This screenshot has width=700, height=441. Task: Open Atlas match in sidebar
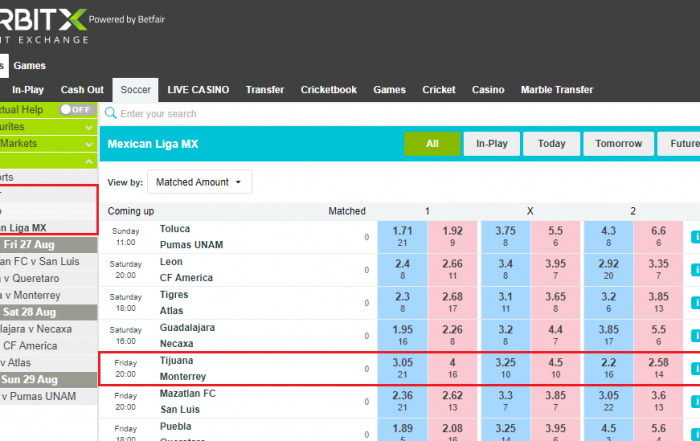[x=48, y=362]
